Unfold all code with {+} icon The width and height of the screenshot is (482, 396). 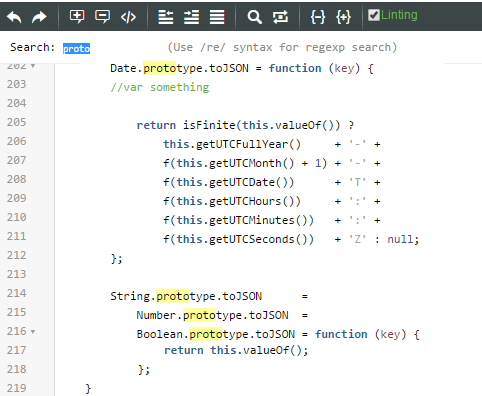[343, 17]
